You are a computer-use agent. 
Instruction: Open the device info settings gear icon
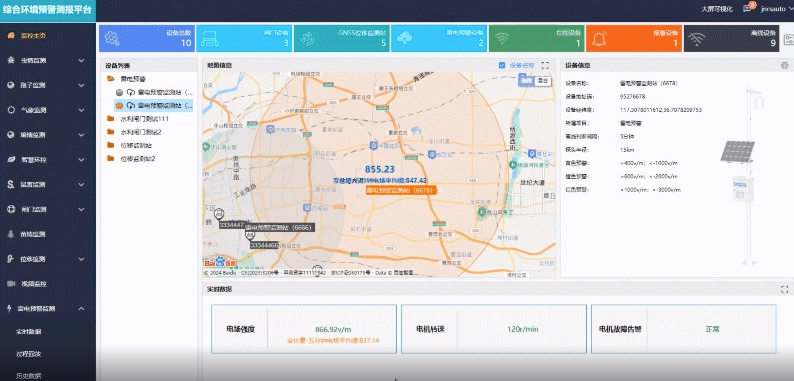click(x=784, y=65)
